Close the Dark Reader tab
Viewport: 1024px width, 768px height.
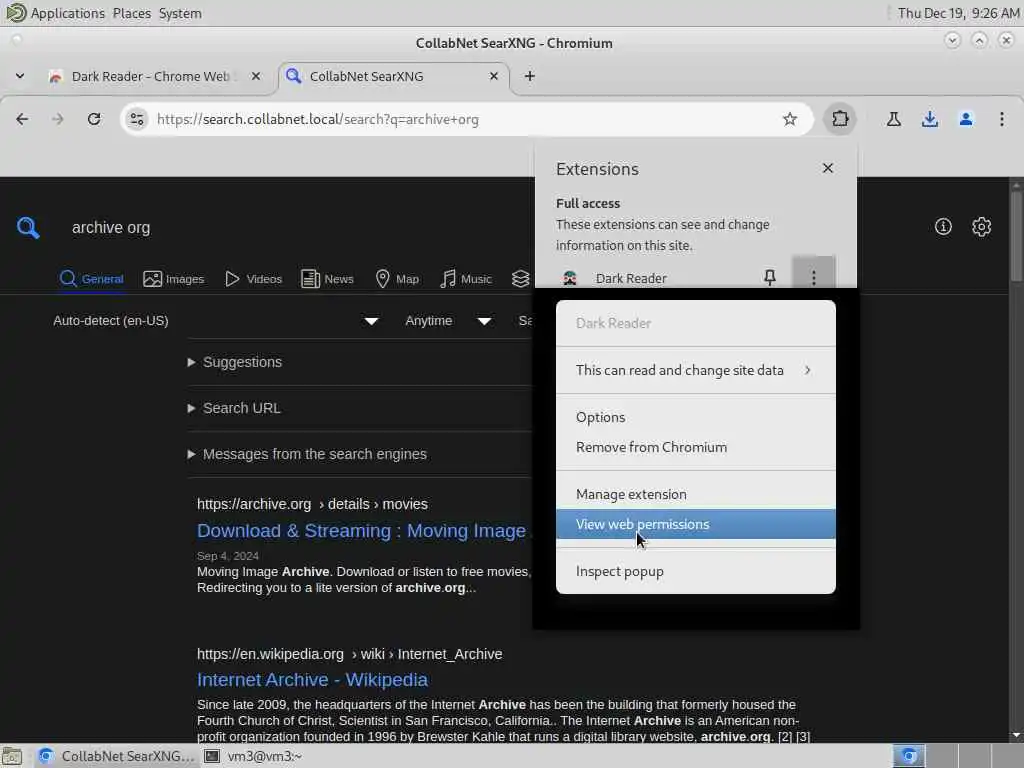256,76
